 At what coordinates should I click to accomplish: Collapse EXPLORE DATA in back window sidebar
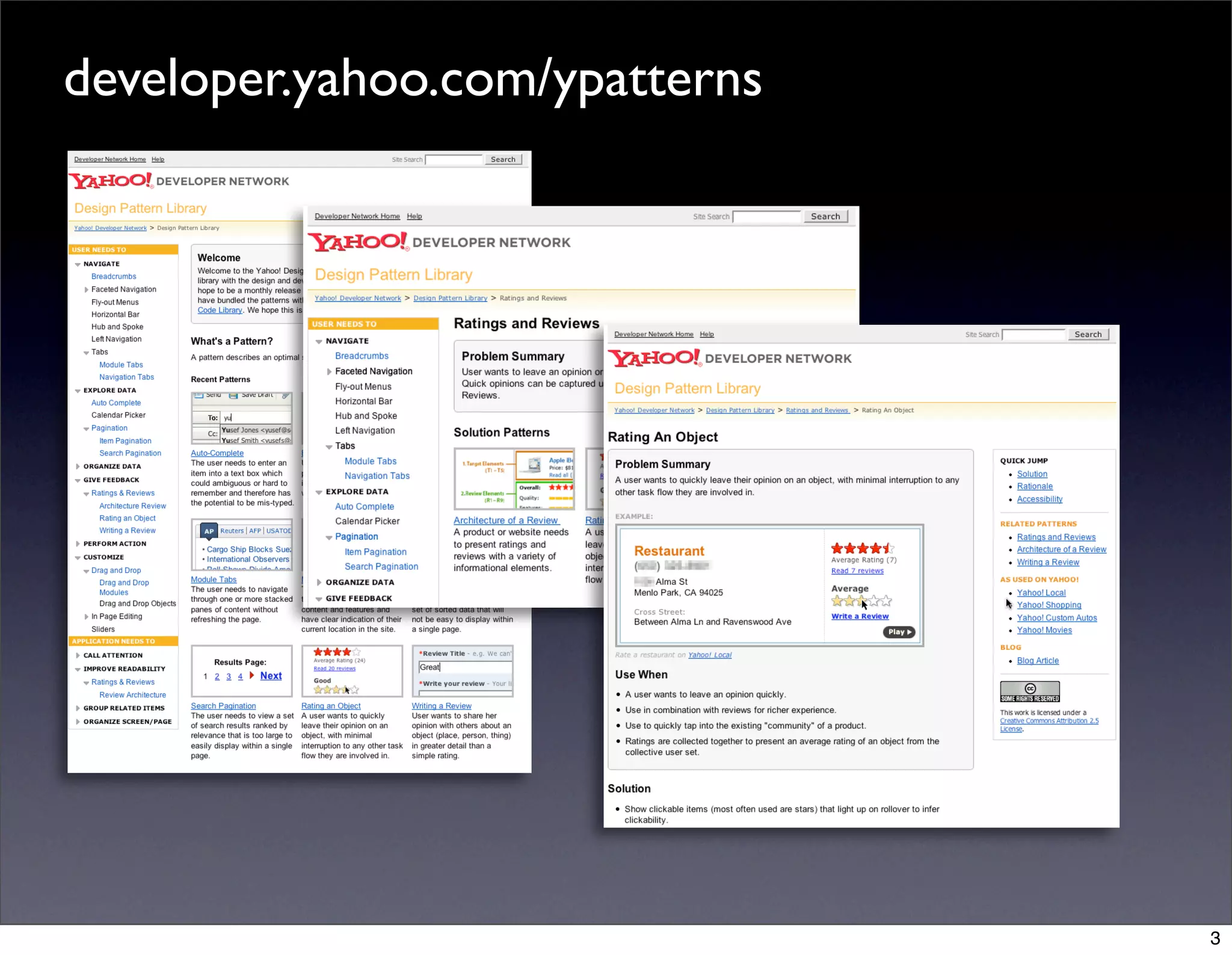coord(78,391)
